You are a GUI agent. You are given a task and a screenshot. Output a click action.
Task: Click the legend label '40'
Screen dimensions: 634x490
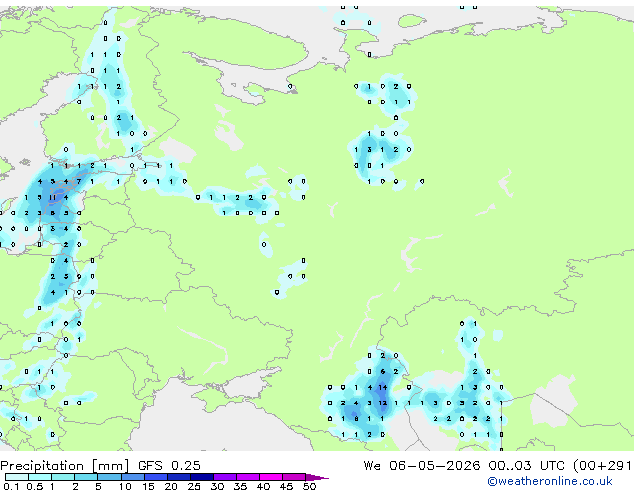click(x=263, y=486)
